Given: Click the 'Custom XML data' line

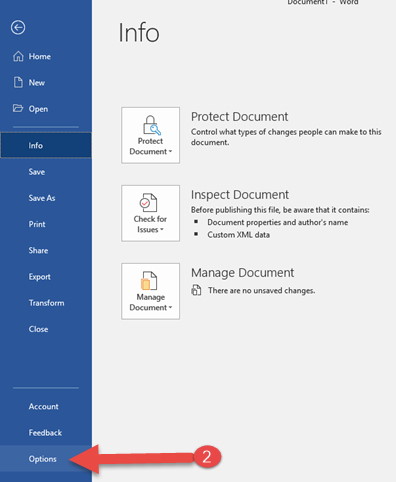Looking at the screenshot, I should [x=238, y=235].
